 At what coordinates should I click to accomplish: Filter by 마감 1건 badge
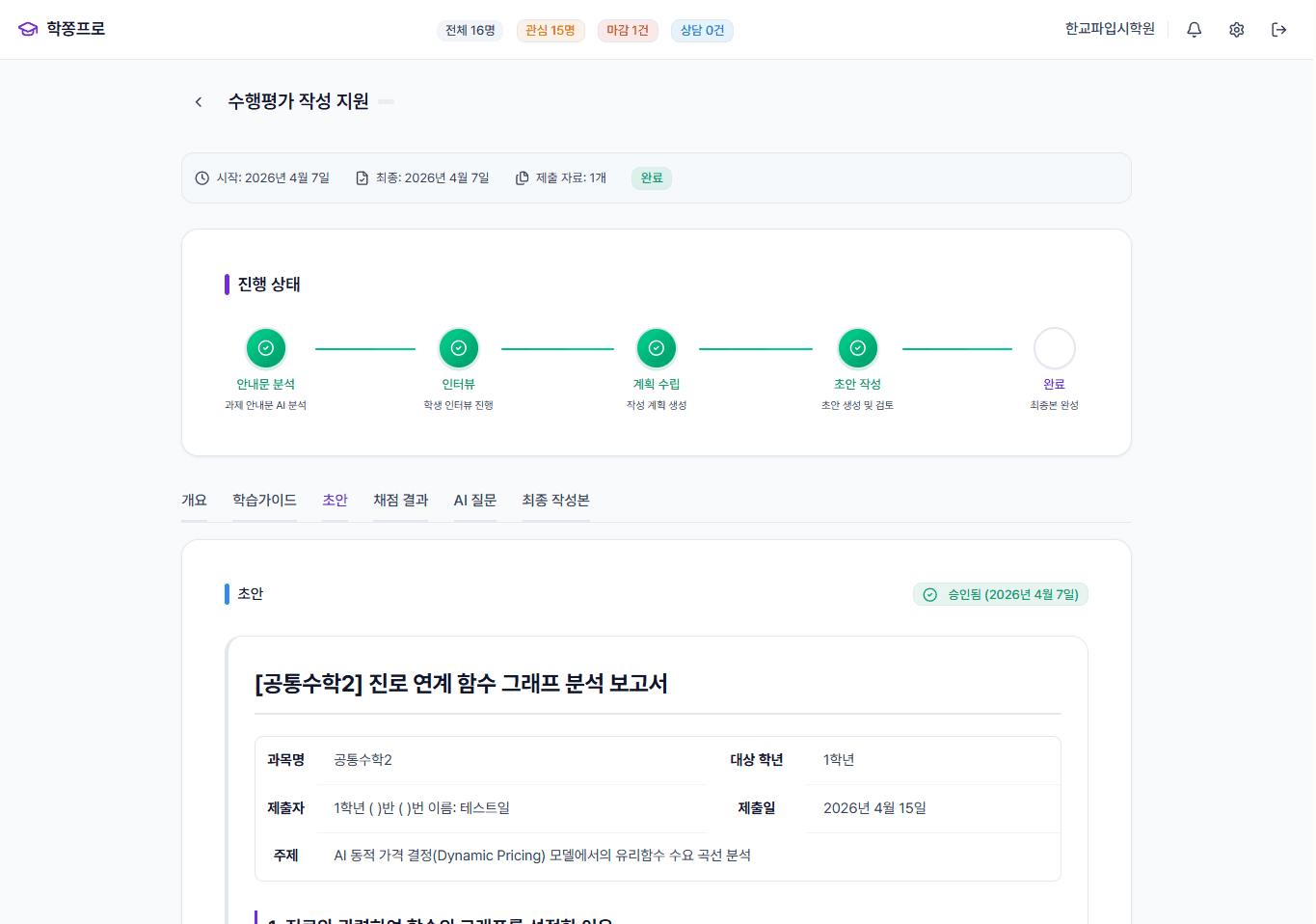click(x=628, y=31)
